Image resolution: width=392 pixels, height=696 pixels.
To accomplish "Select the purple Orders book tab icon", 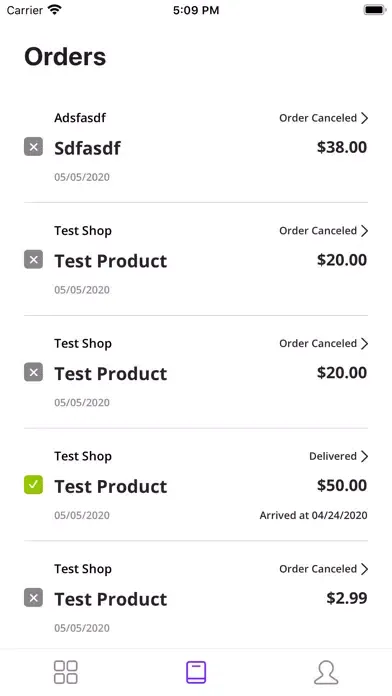I will tap(196, 672).
